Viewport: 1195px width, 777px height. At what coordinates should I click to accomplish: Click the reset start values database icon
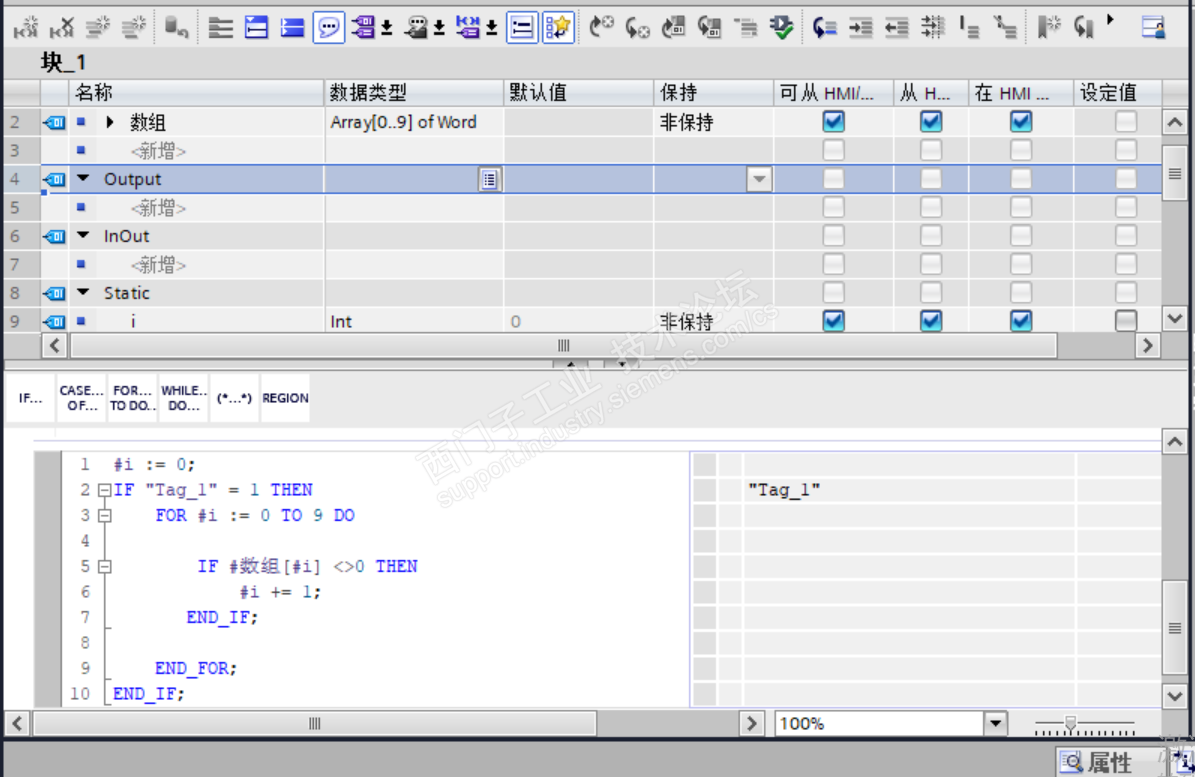(176, 28)
